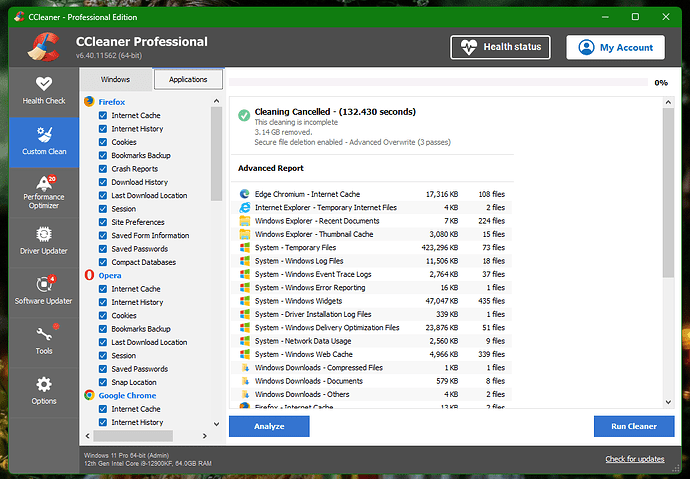Uncheck Firefox Internet History checkbox
690x479 pixels.
coord(103,128)
